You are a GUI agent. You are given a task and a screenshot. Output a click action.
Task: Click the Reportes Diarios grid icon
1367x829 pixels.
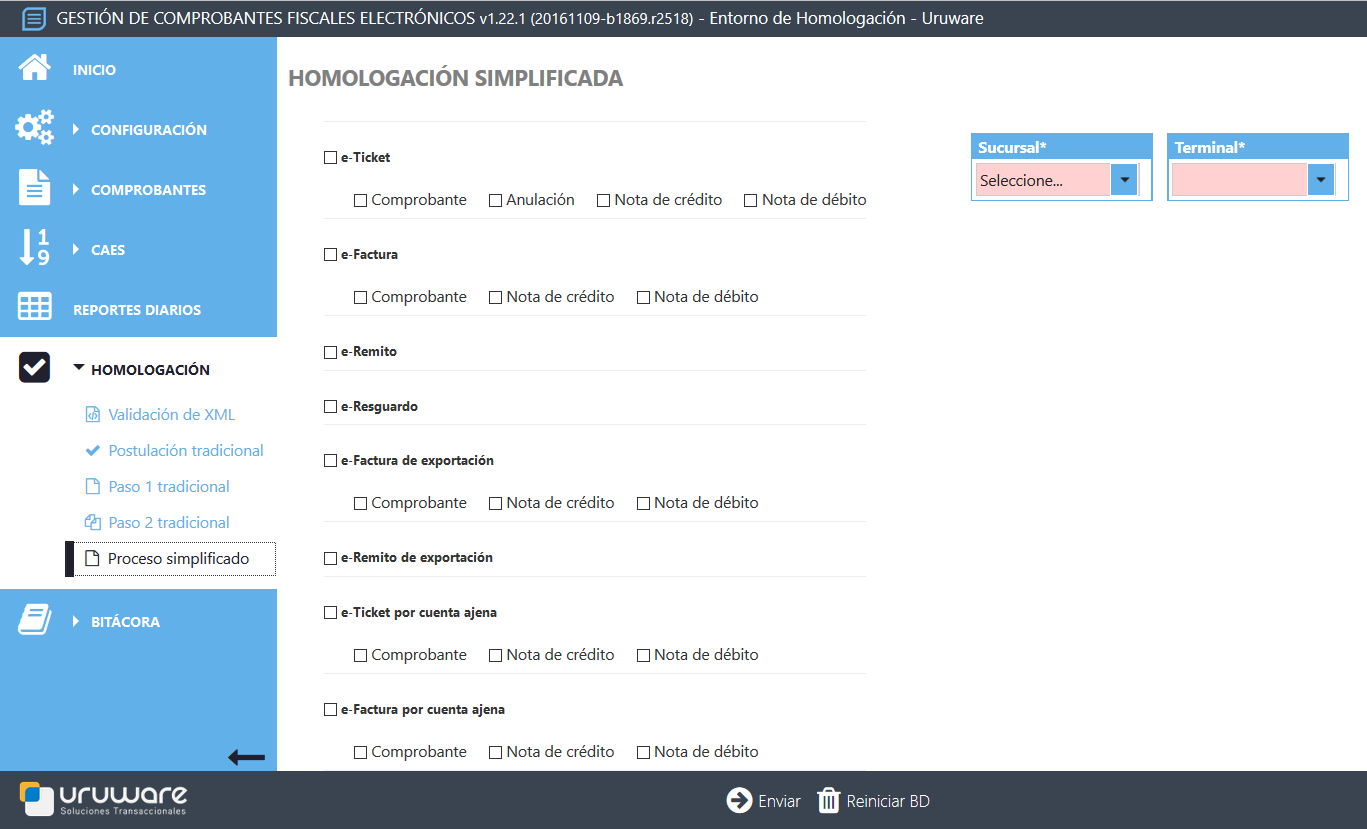point(34,307)
